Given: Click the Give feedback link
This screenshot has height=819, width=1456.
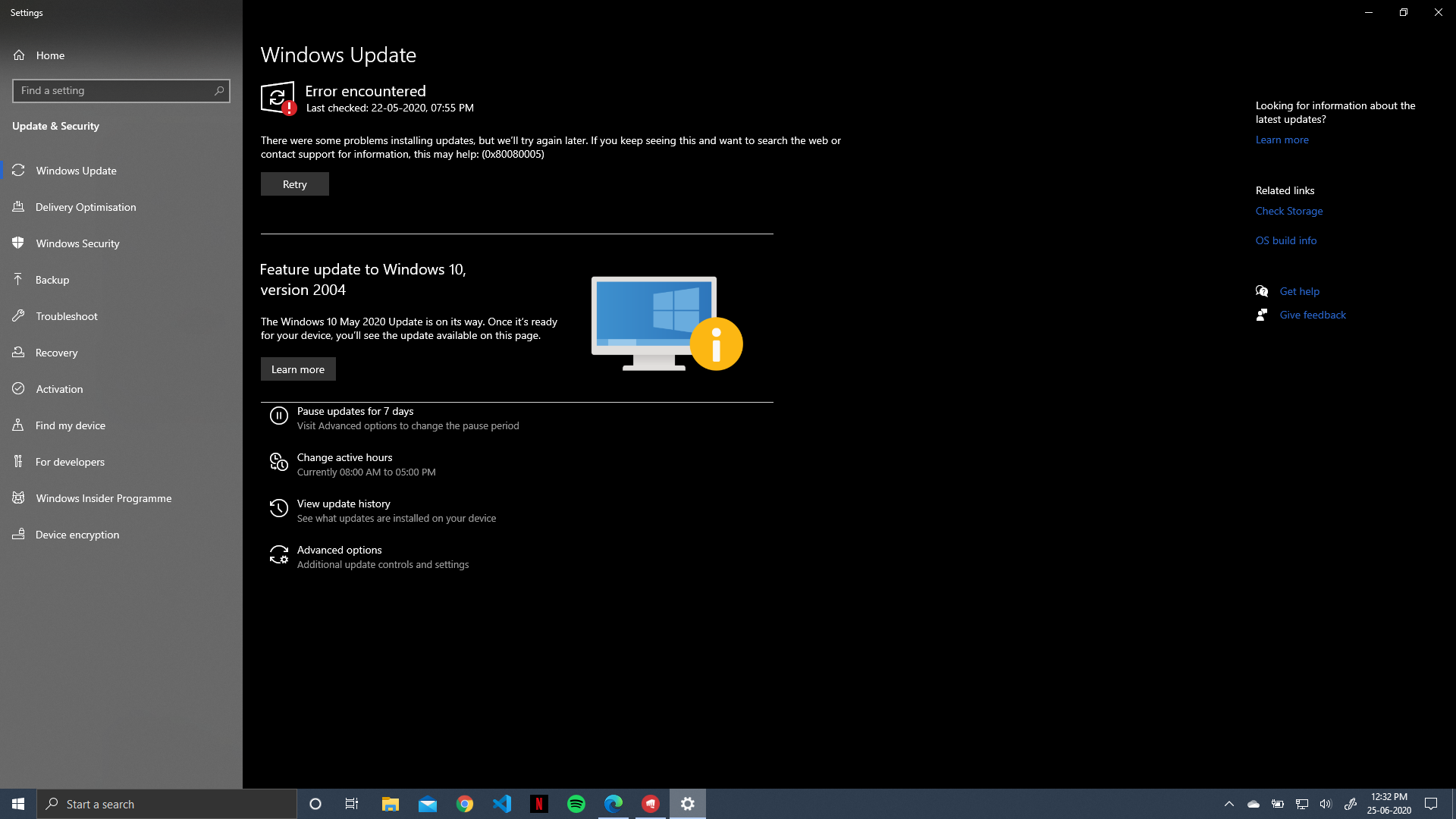Looking at the screenshot, I should pos(1313,315).
